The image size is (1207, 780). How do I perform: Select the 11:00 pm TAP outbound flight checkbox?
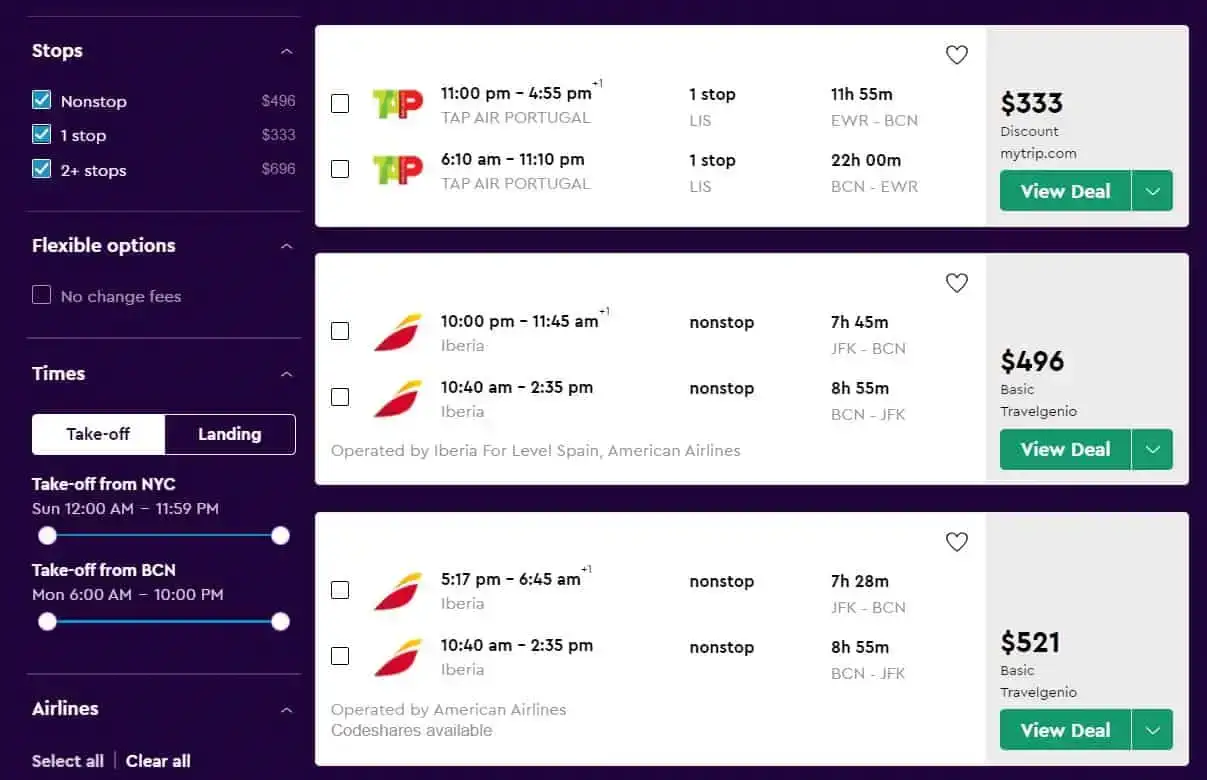coord(340,104)
